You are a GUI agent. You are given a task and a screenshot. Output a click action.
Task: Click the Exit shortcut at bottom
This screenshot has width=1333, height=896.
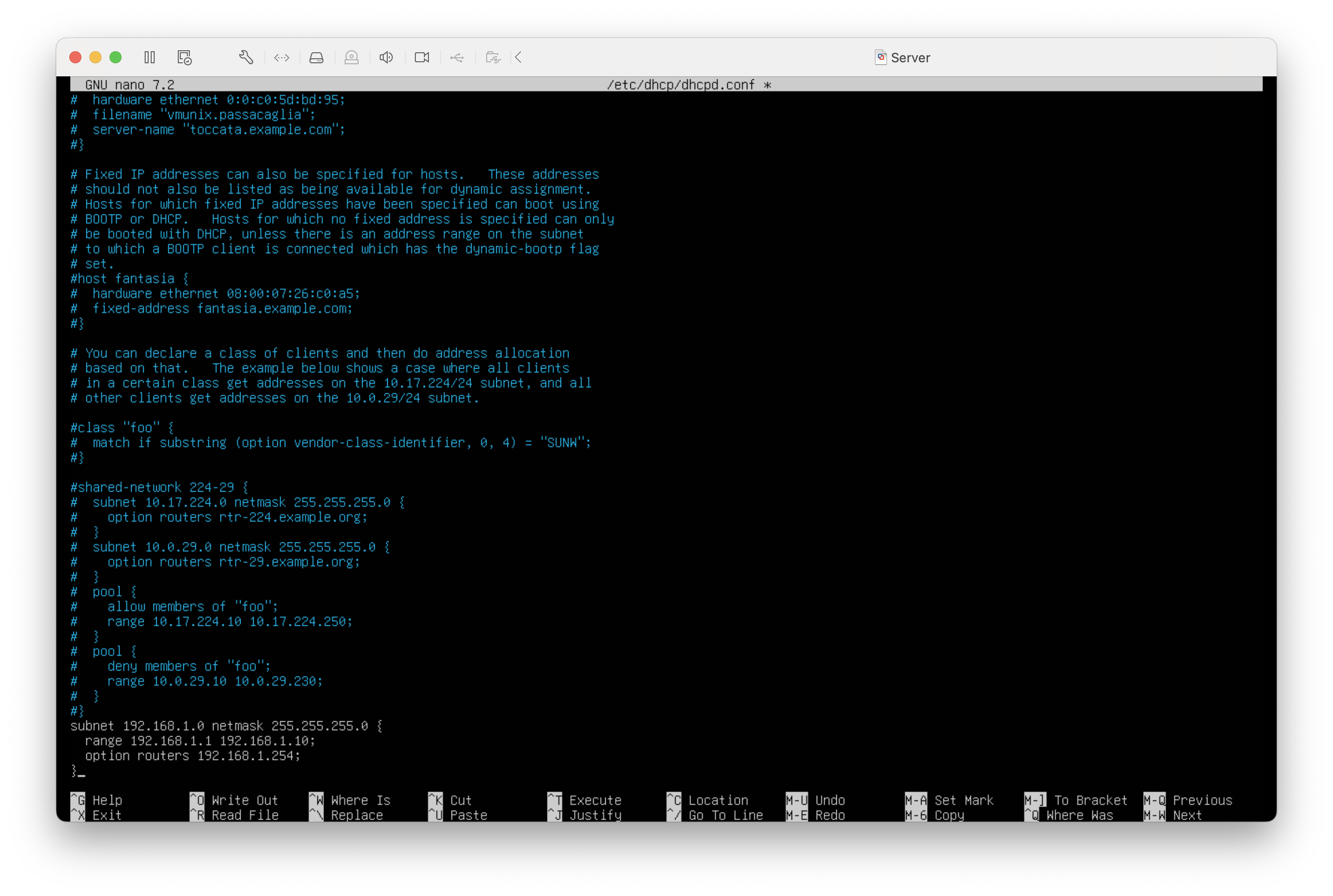[106, 816]
